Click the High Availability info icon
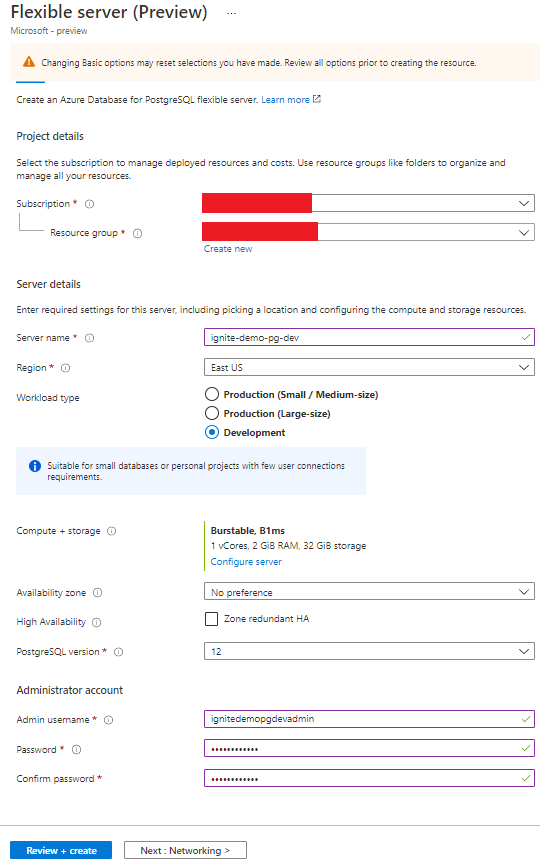Image resolution: width=540 pixels, height=867 pixels. (97, 622)
